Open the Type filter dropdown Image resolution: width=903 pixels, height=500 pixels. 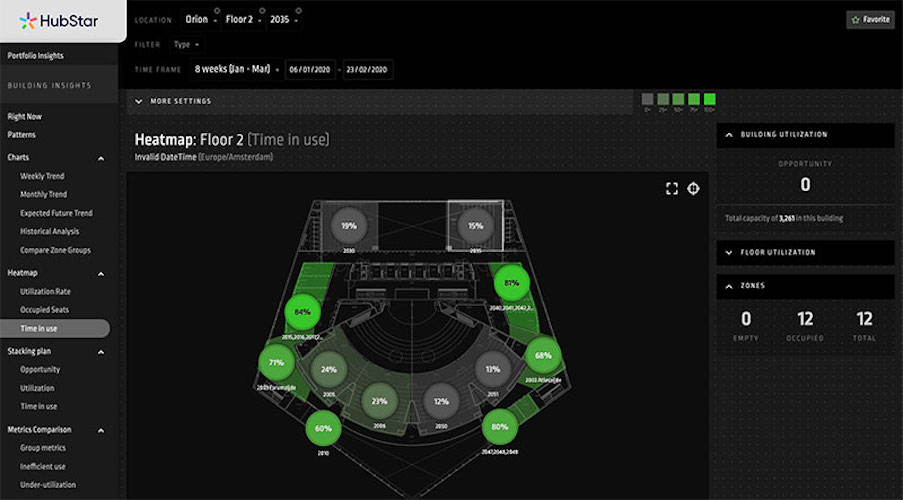click(x=186, y=44)
